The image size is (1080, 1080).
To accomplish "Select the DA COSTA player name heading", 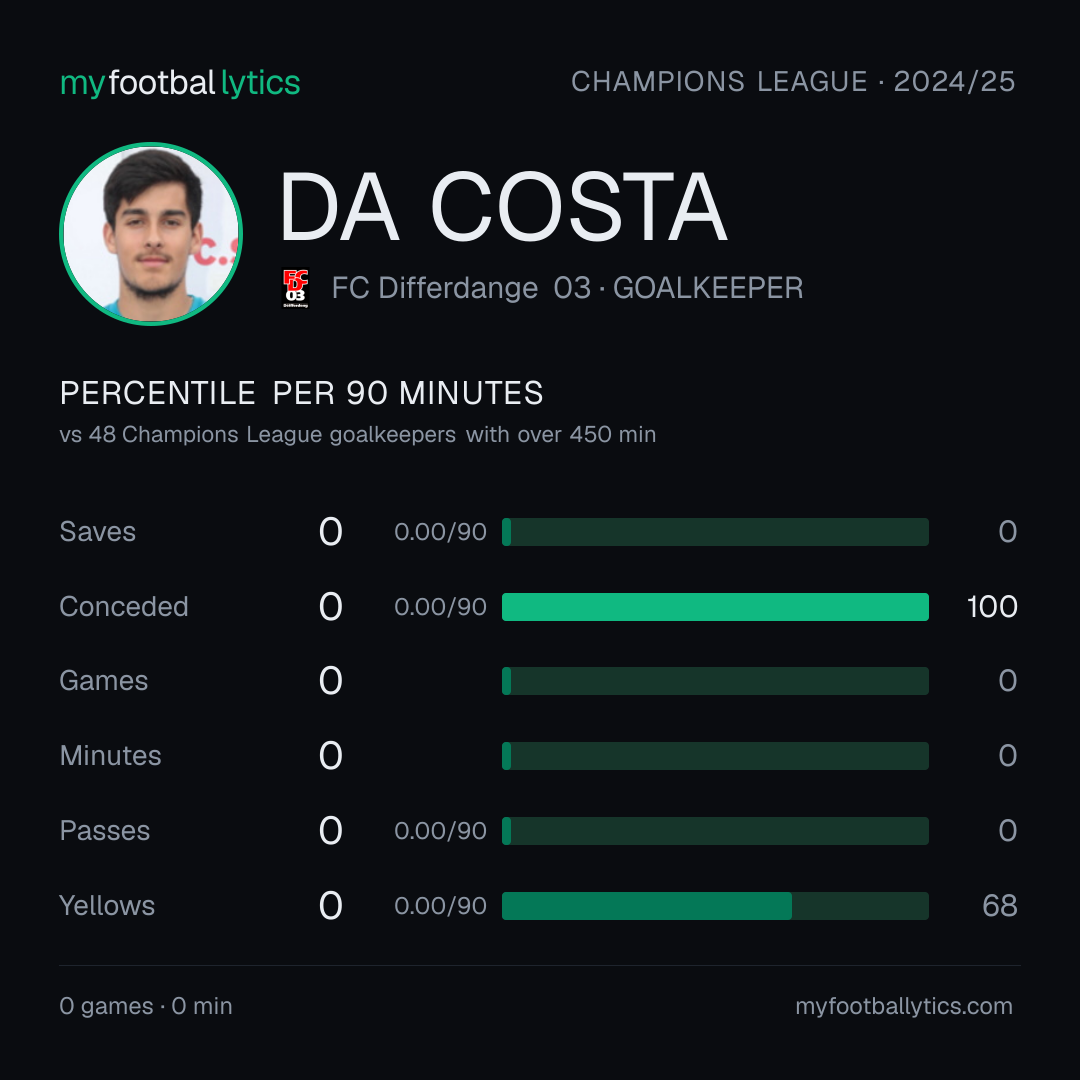I will [503, 207].
